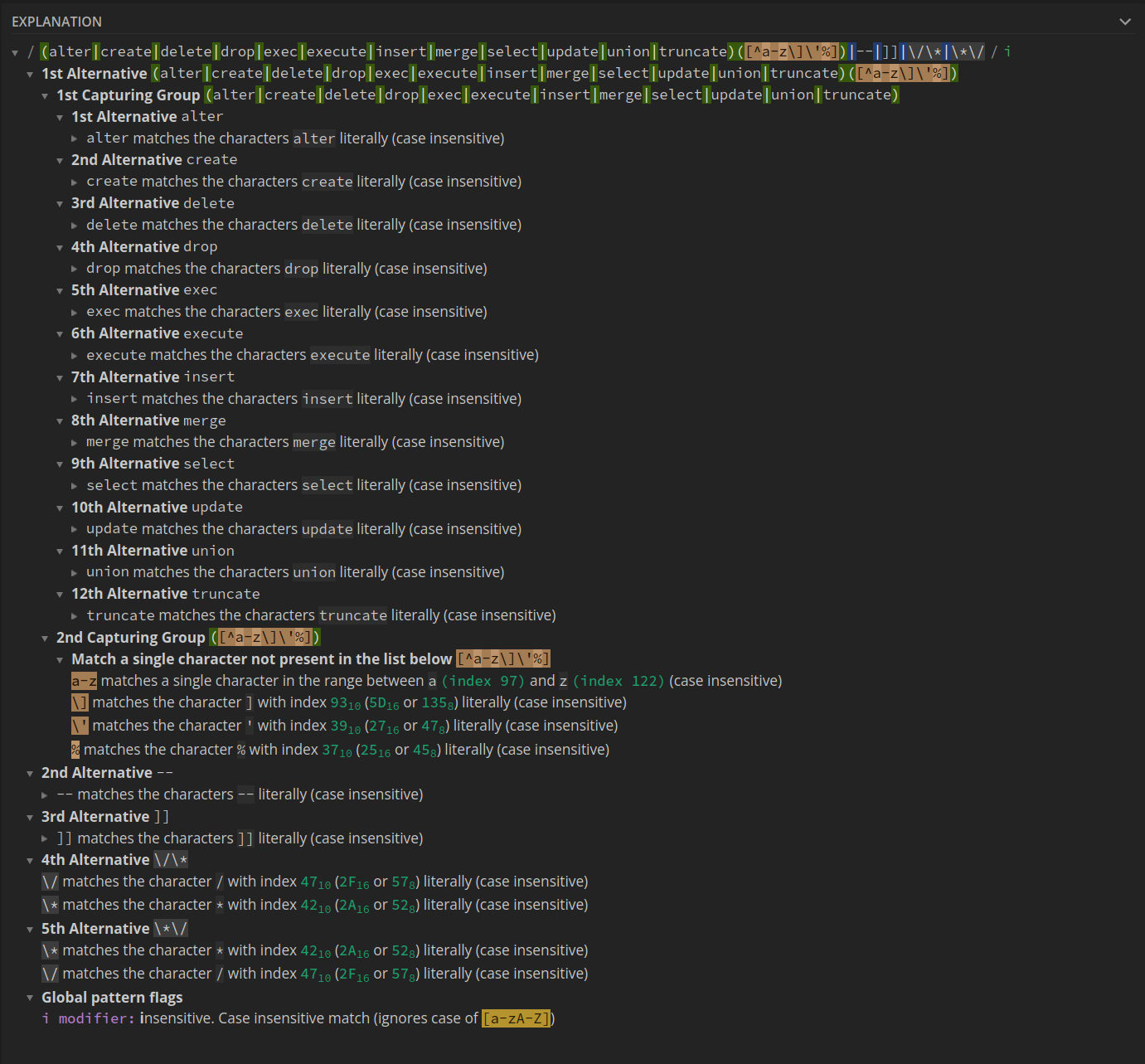Collapse 5th Alternative \*\/ node
Screen dimensions: 1145x1064
[30, 929]
